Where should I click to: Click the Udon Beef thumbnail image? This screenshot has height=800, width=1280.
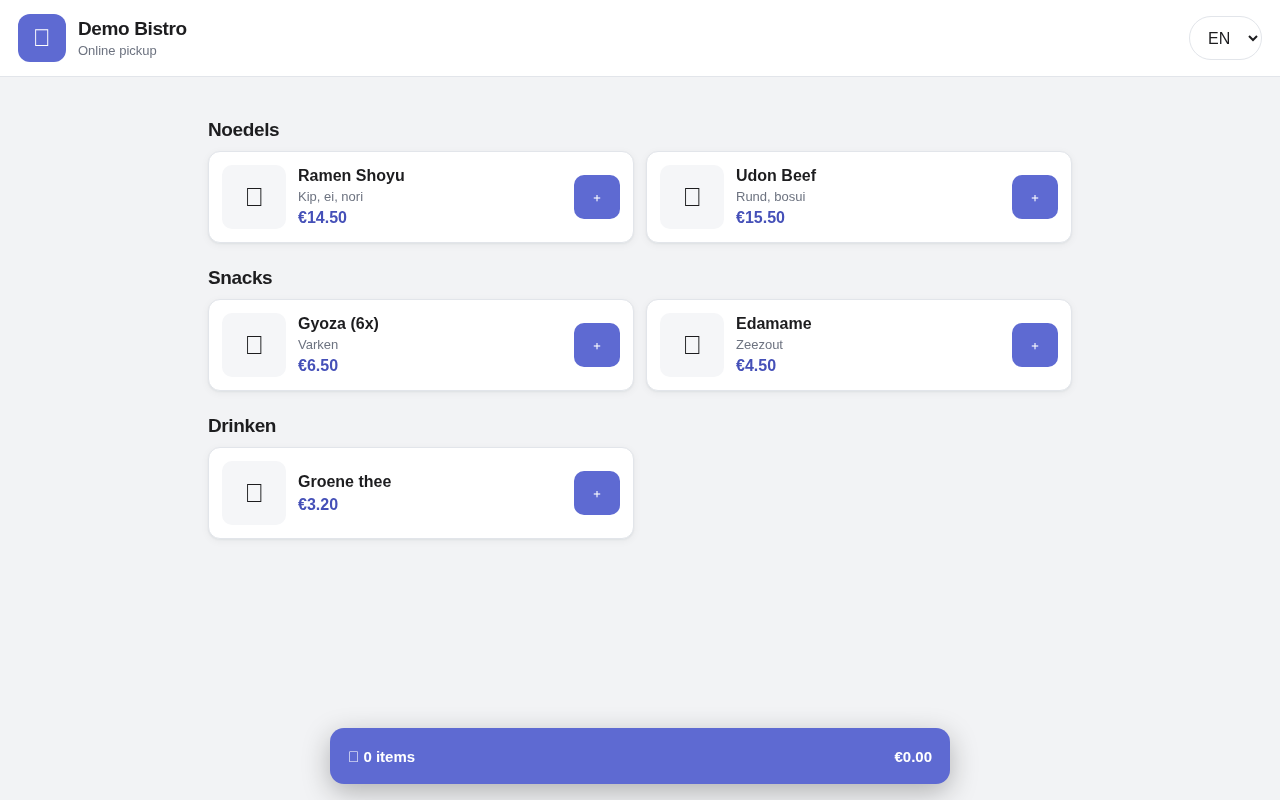[x=692, y=197]
